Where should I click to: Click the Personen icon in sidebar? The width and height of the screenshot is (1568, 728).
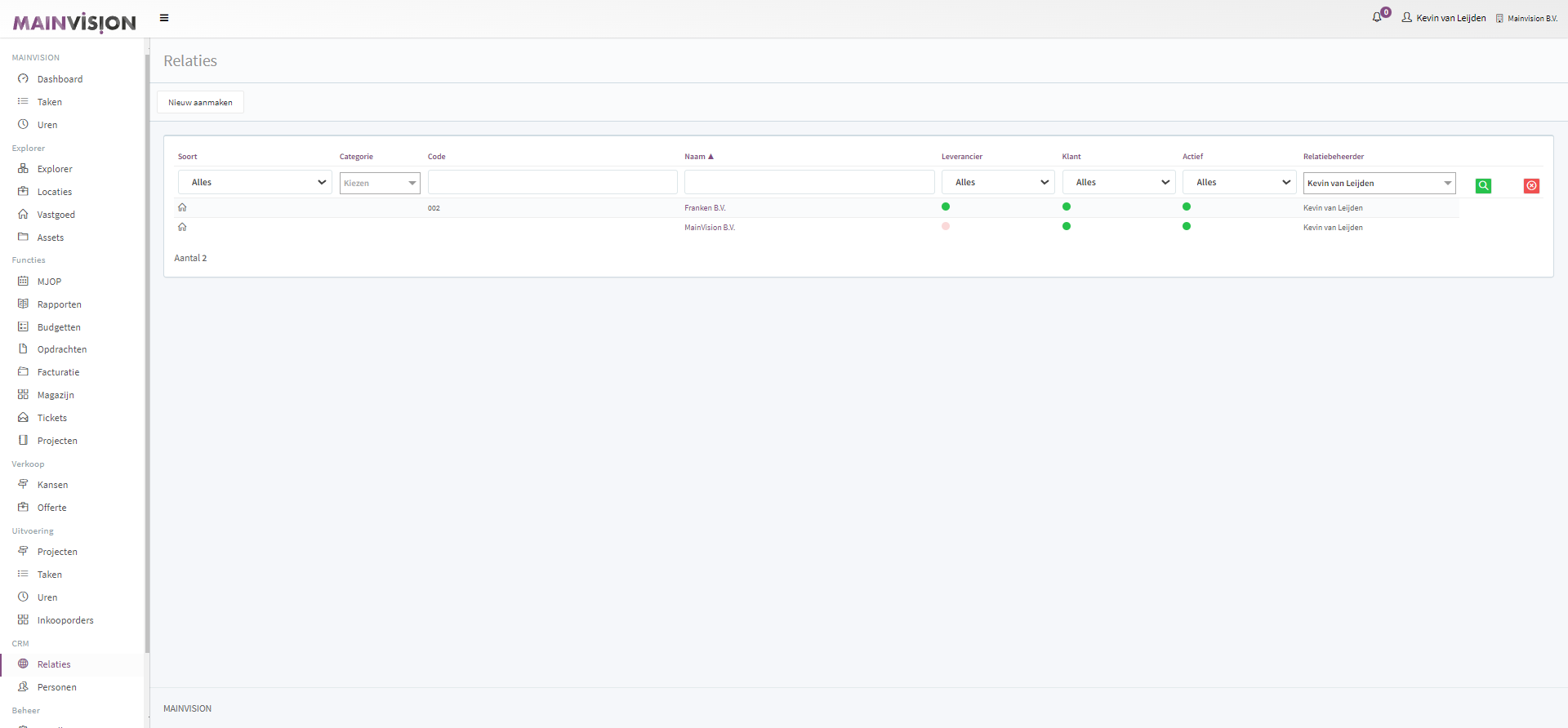click(23, 686)
